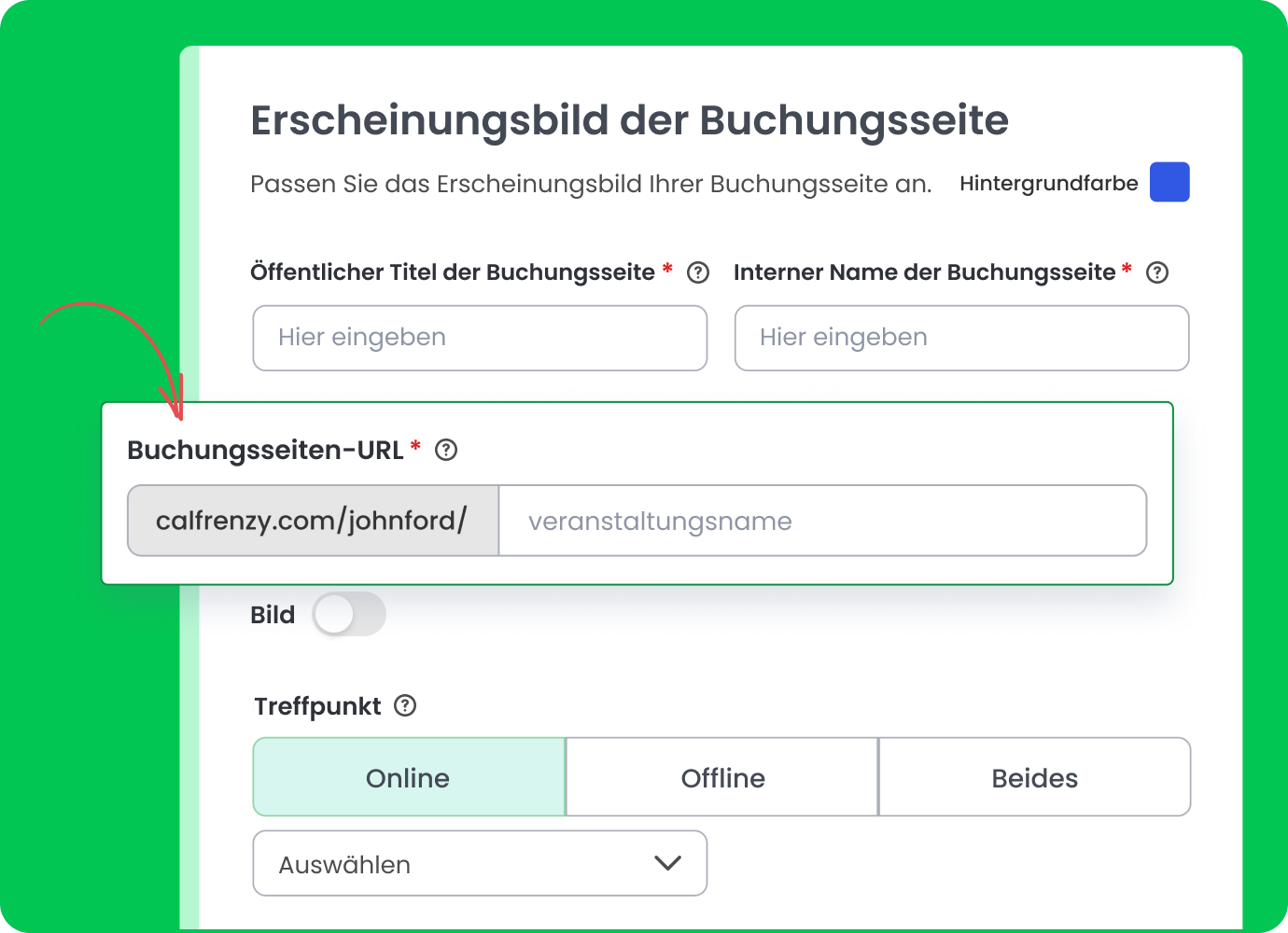
Task: Click the veranstaltungsname URL input
Action: tap(821, 521)
